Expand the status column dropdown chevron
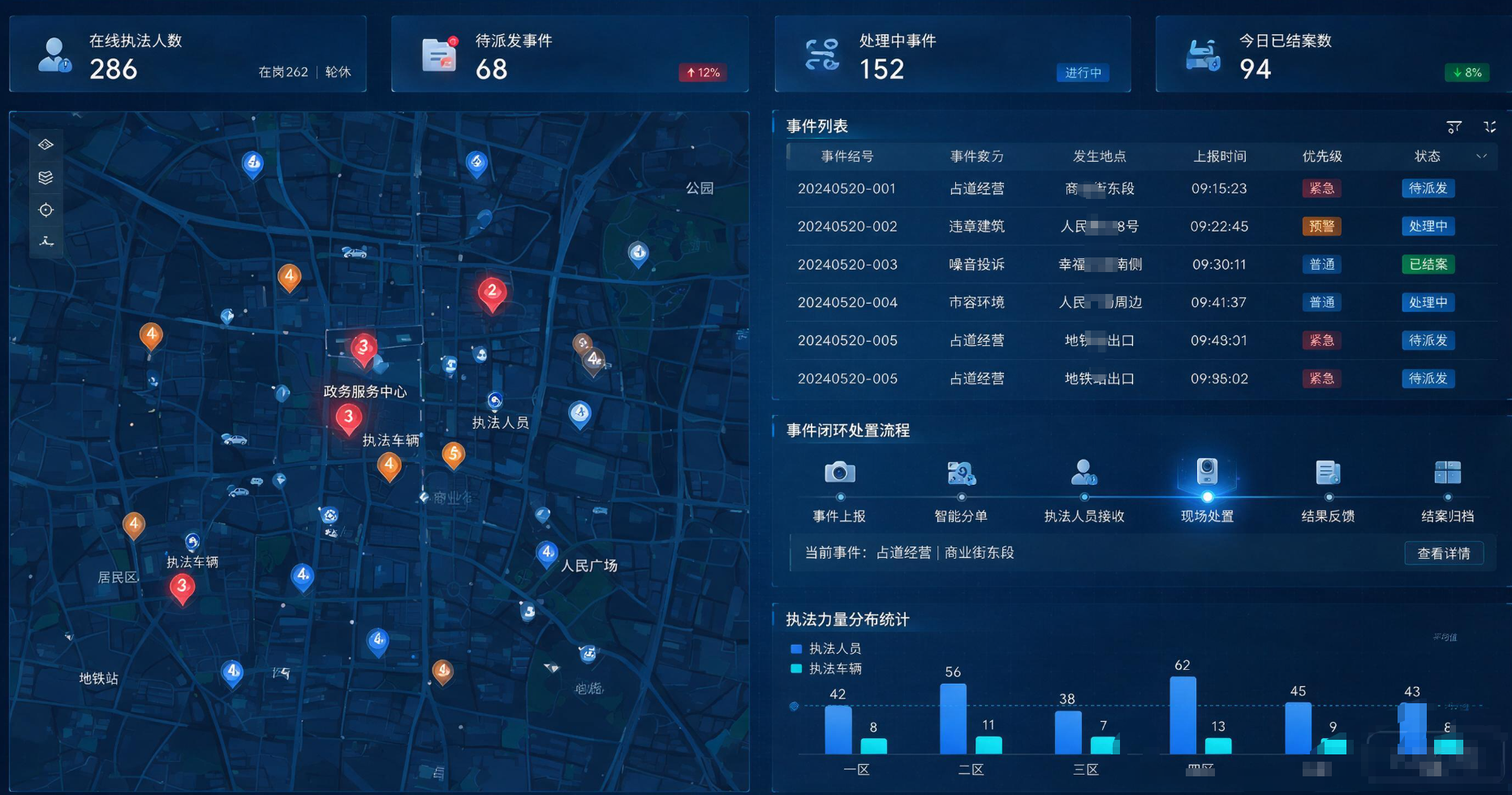 pos(1481,156)
